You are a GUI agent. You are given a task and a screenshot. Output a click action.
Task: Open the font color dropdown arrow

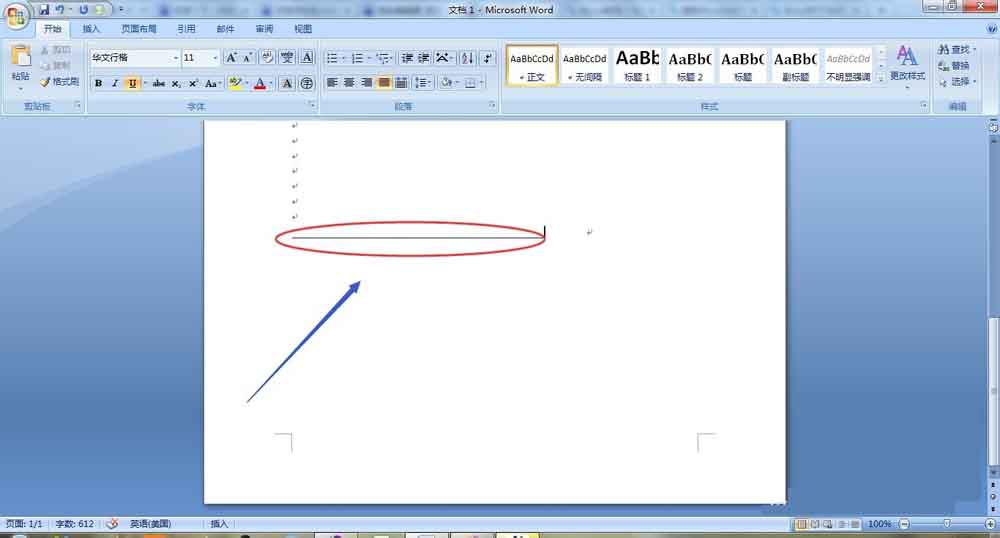271,84
